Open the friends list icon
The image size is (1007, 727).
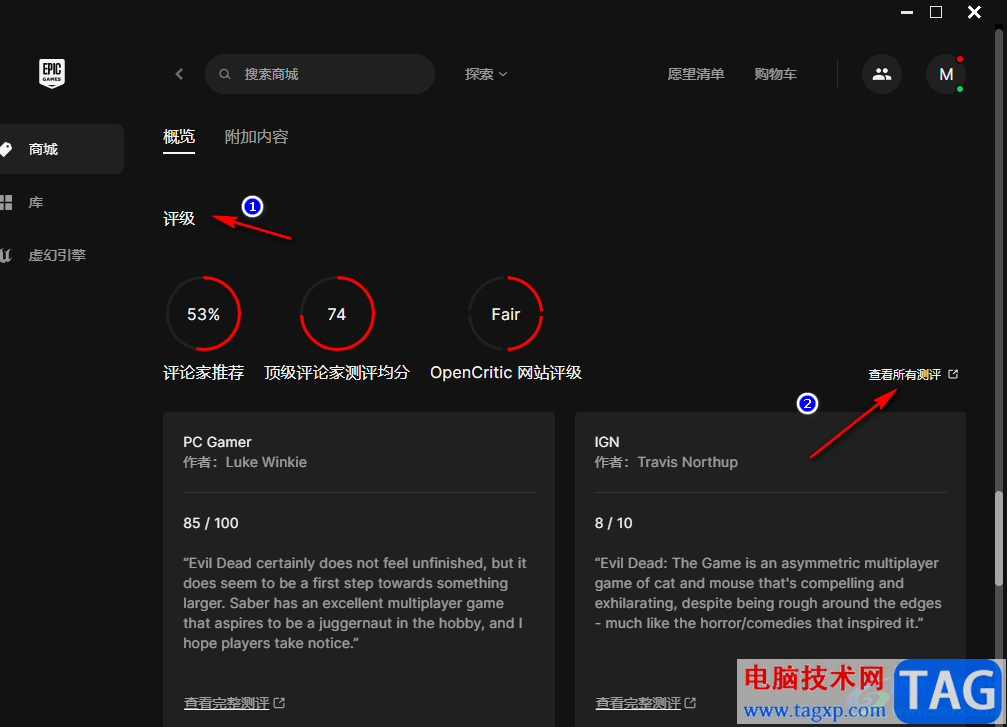tap(881, 74)
